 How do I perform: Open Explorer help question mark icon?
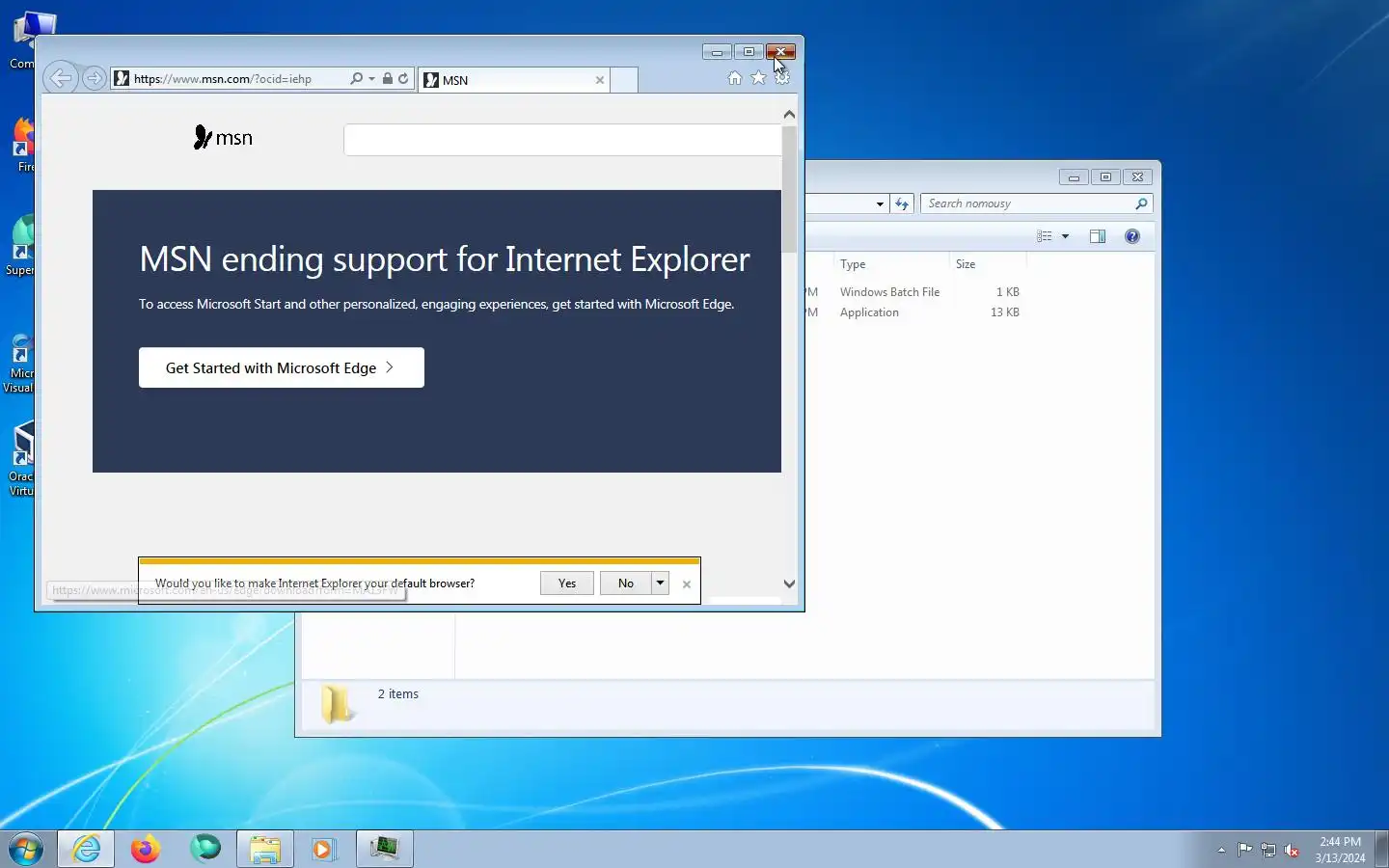(1132, 236)
